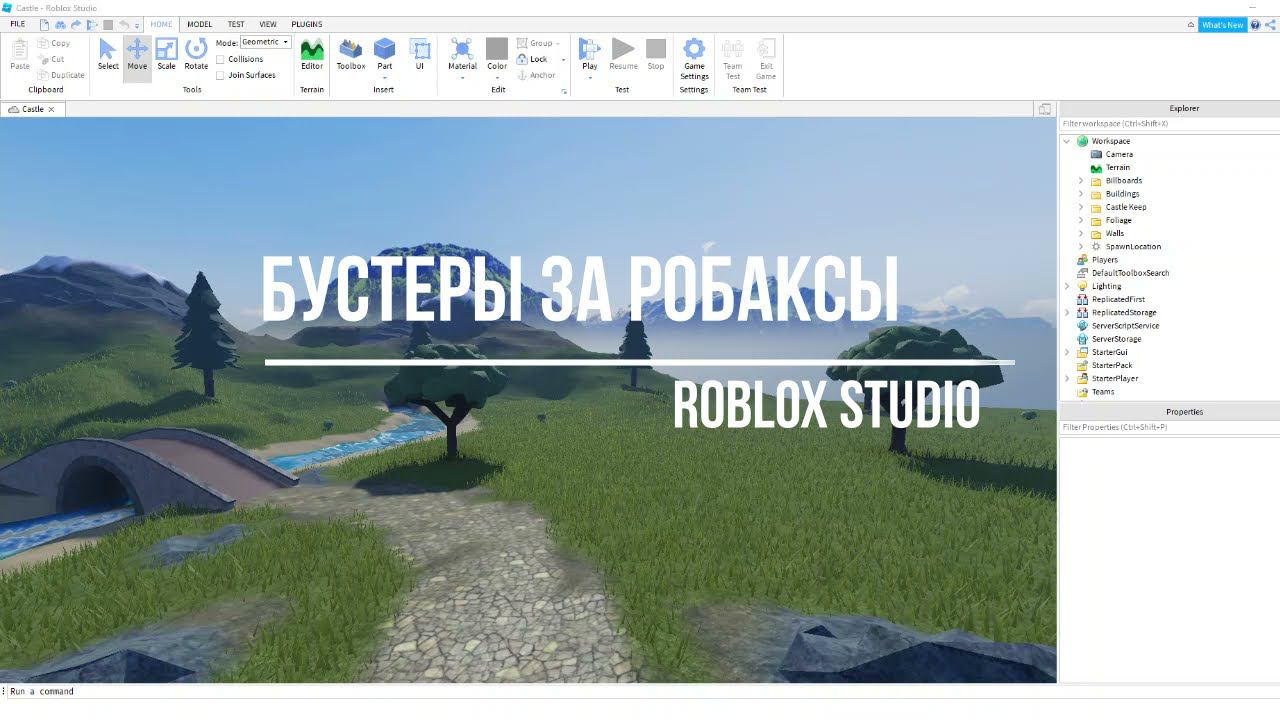Expand the Buildings folder in Explorer
Image resolution: width=1280 pixels, height=720 pixels.
[x=1081, y=194]
